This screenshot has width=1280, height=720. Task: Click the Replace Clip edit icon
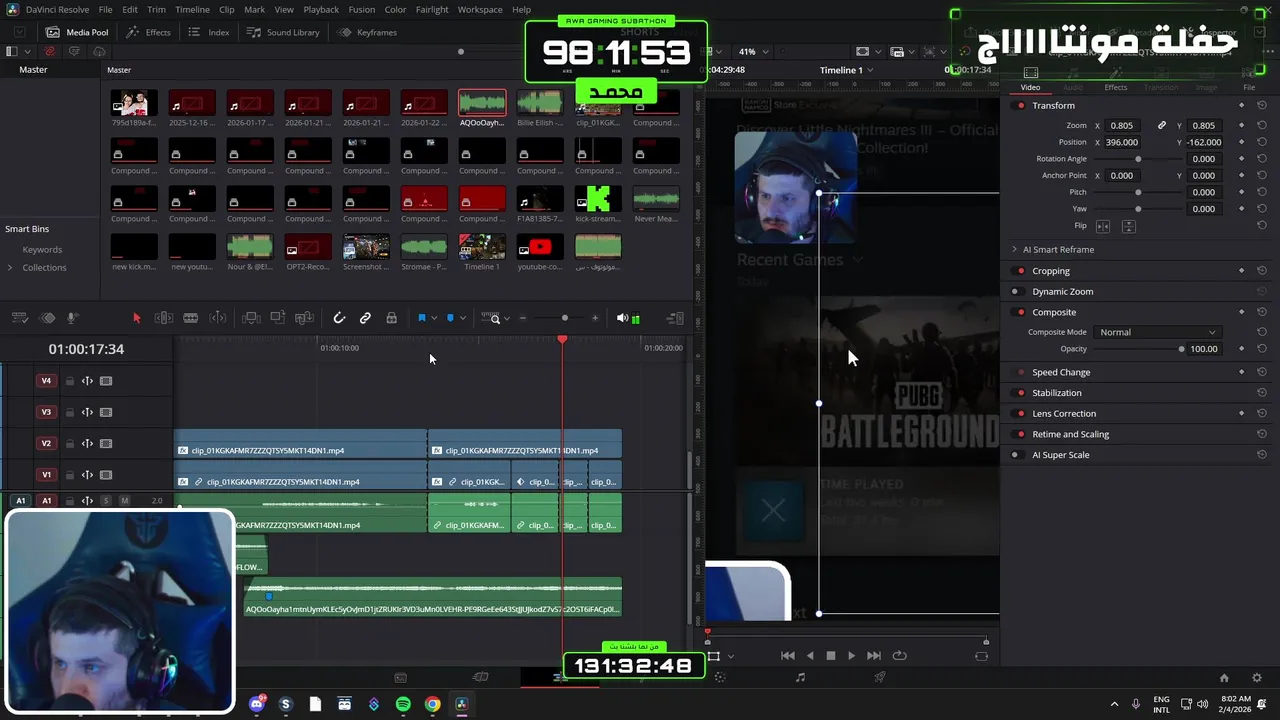tap(305, 318)
